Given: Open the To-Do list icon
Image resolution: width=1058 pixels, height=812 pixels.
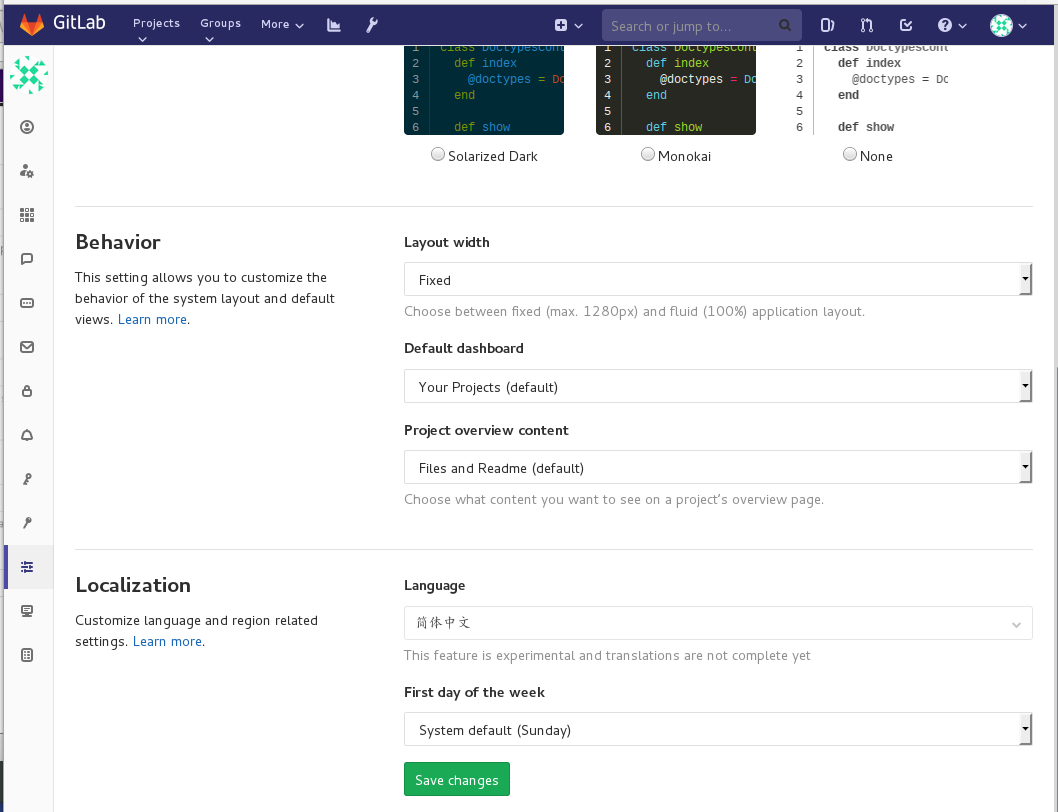Looking at the screenshot, I should (x=906, y=25).
